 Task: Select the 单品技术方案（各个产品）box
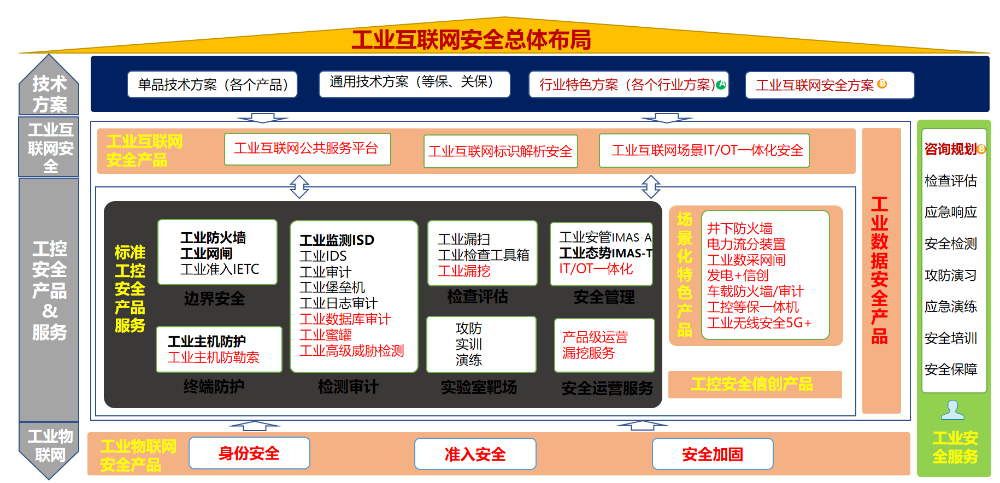pyautogui.click(x=212, y=84)
